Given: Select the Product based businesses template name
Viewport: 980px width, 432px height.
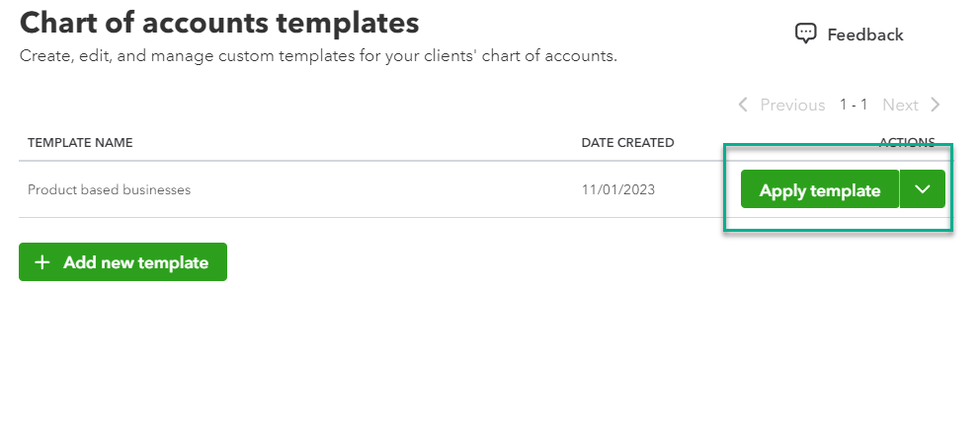Looking at the screenshot, I should click(109, 190).
